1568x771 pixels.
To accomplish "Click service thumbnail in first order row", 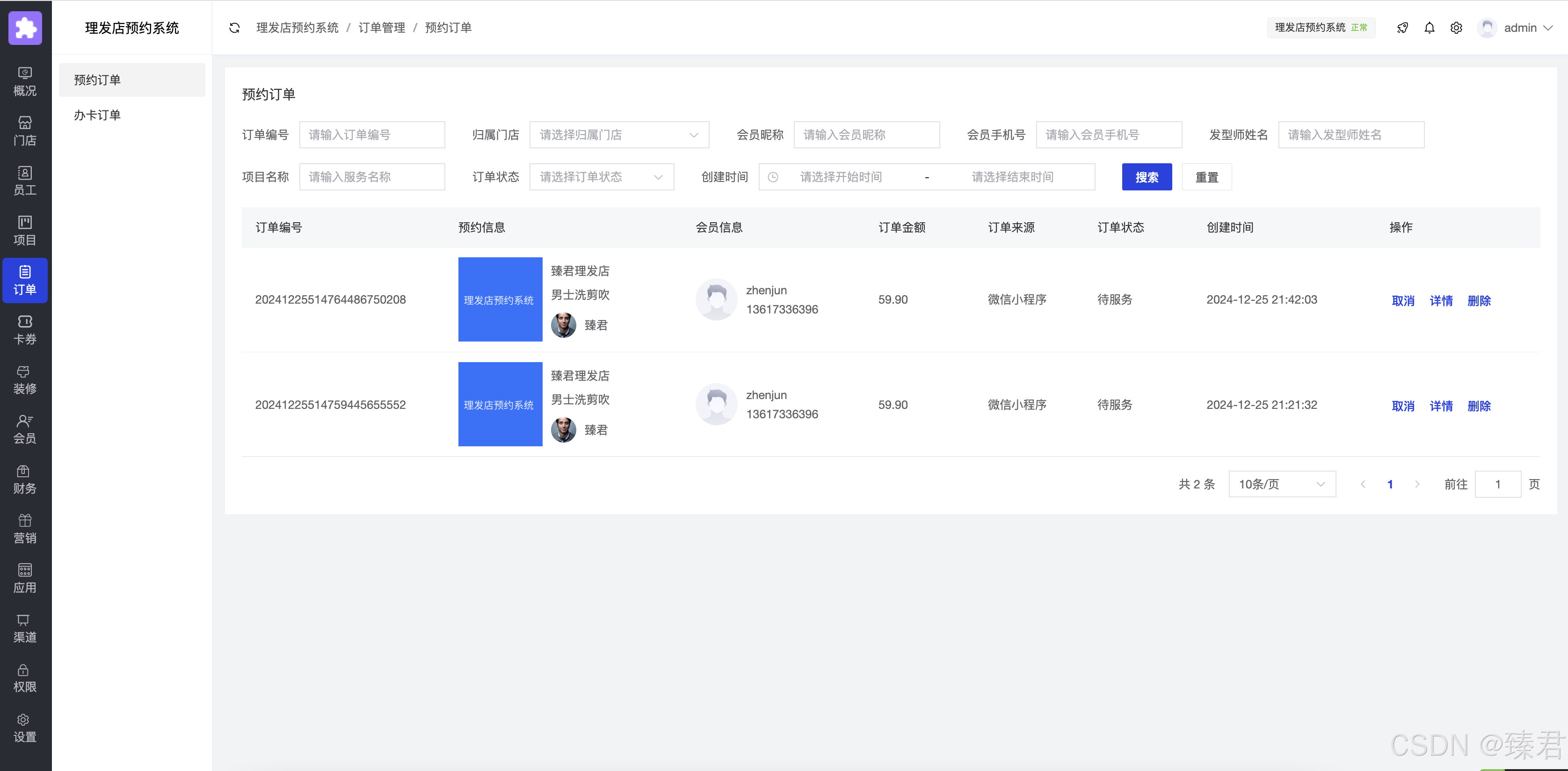I will tap(501, 299).
